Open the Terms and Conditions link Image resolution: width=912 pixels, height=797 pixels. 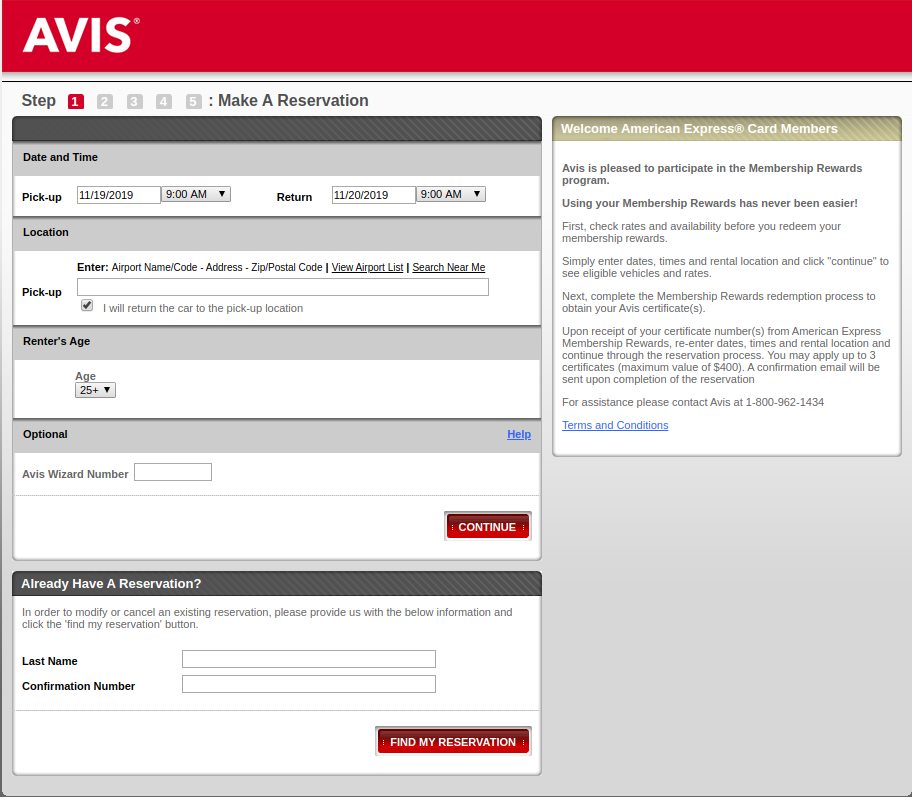(615, 425)
